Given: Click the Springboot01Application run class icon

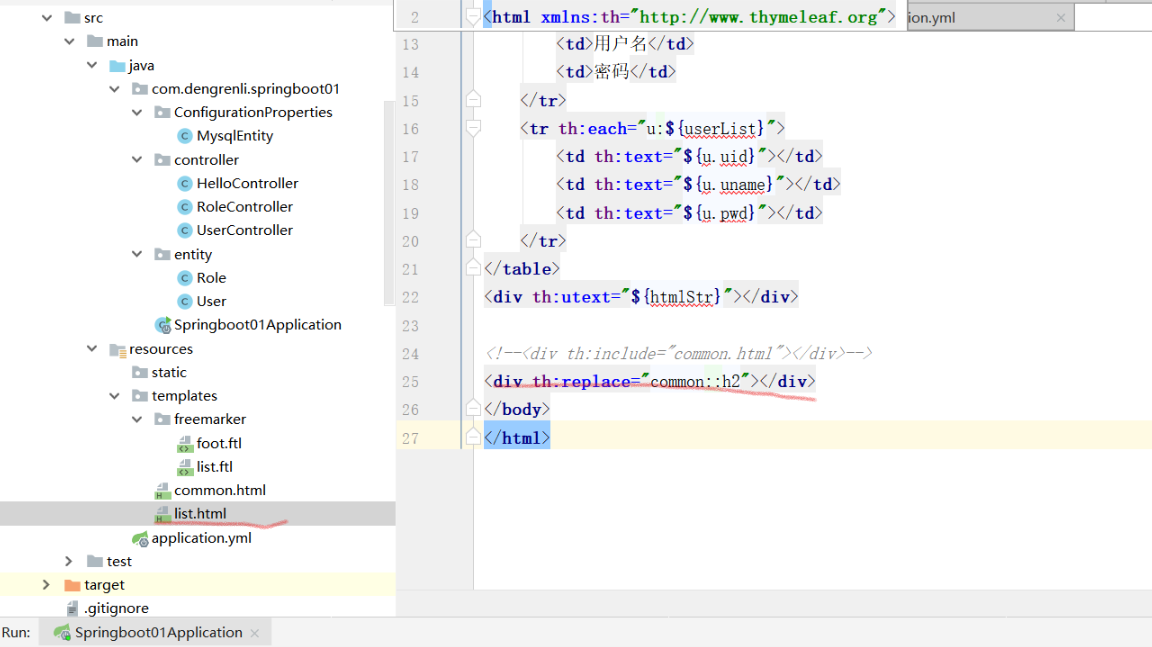Looking at the screenshot, I should [163, 325].
